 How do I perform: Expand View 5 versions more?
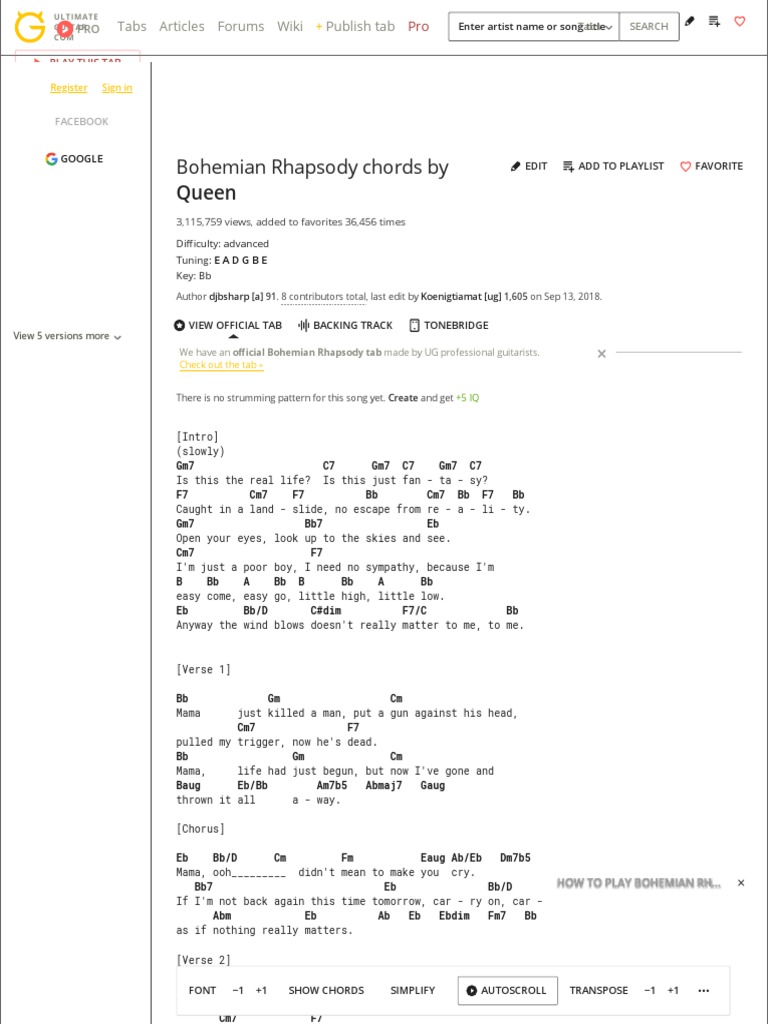(x=67, y=336)
